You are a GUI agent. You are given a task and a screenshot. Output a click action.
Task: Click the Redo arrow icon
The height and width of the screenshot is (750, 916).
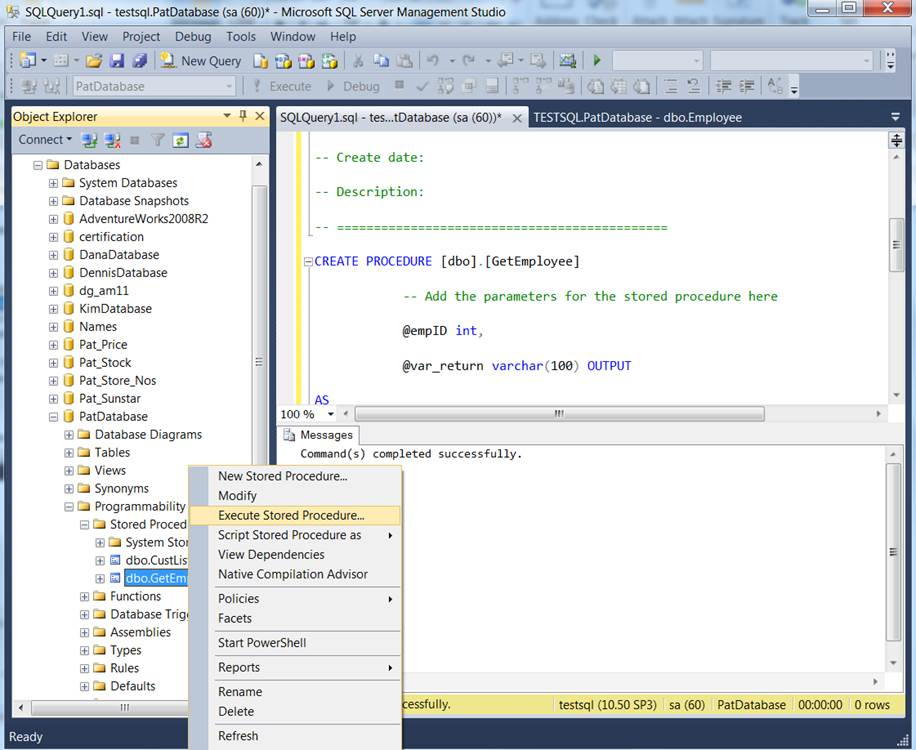click(x=469, y=60)
